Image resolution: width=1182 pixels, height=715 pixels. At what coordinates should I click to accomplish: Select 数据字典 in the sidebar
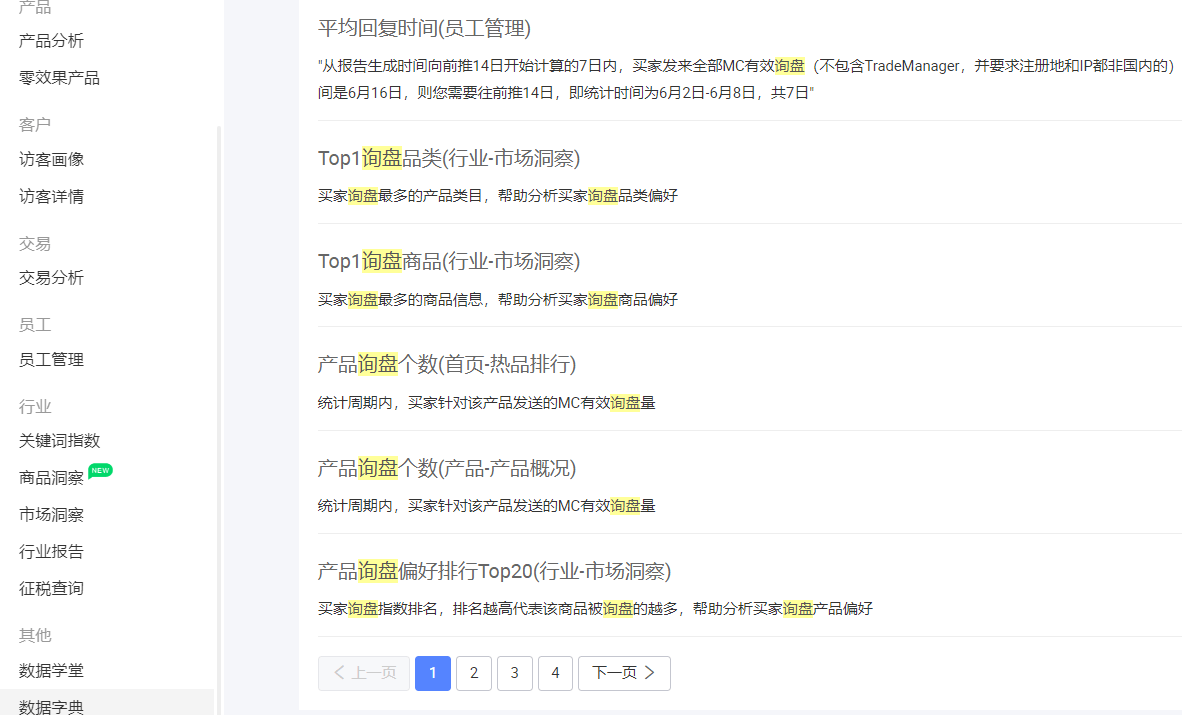pyautogui.click(x=51, y=707)
